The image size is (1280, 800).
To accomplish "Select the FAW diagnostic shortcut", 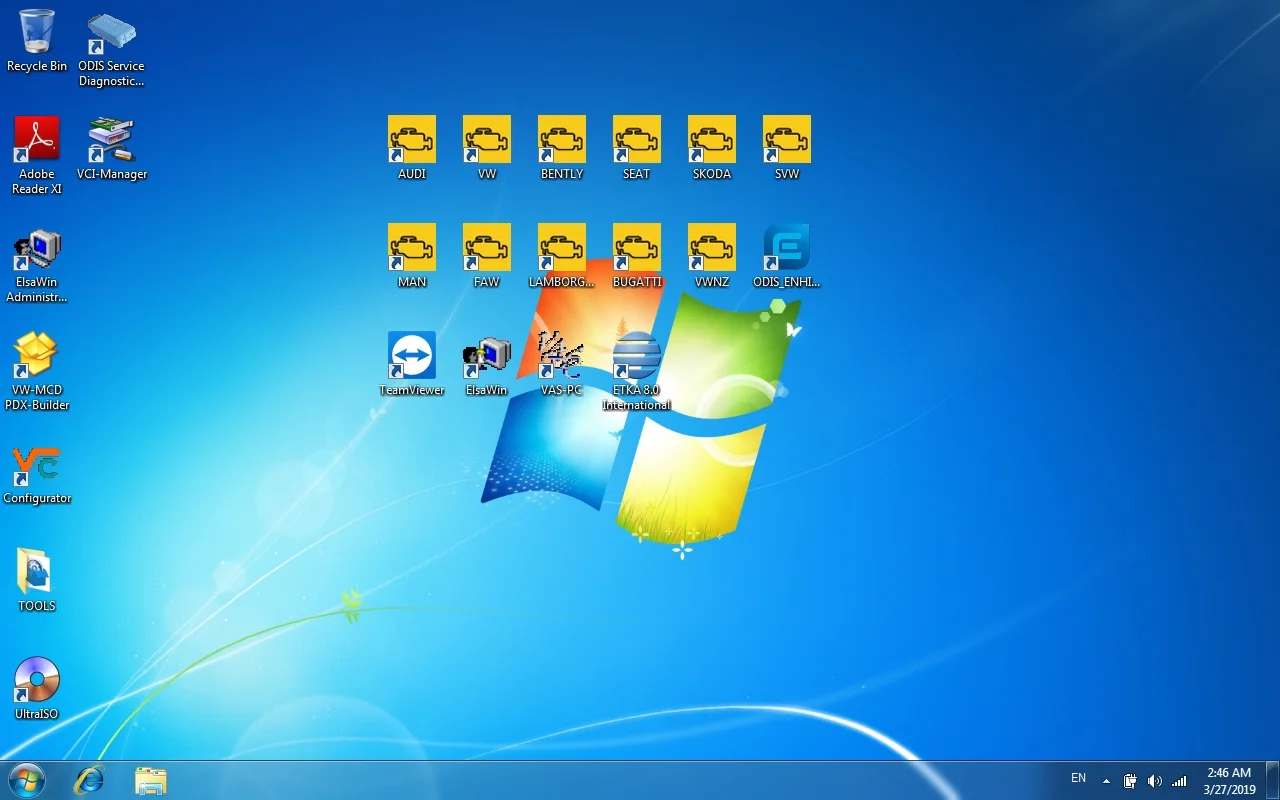I will point(487,256).
